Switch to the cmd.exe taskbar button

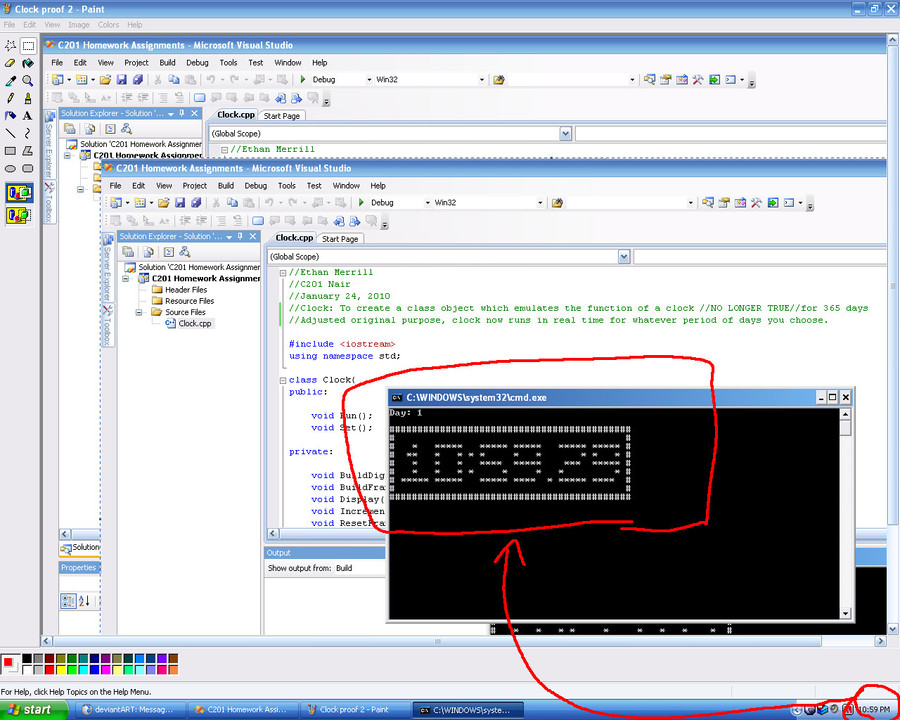[468, 710]
